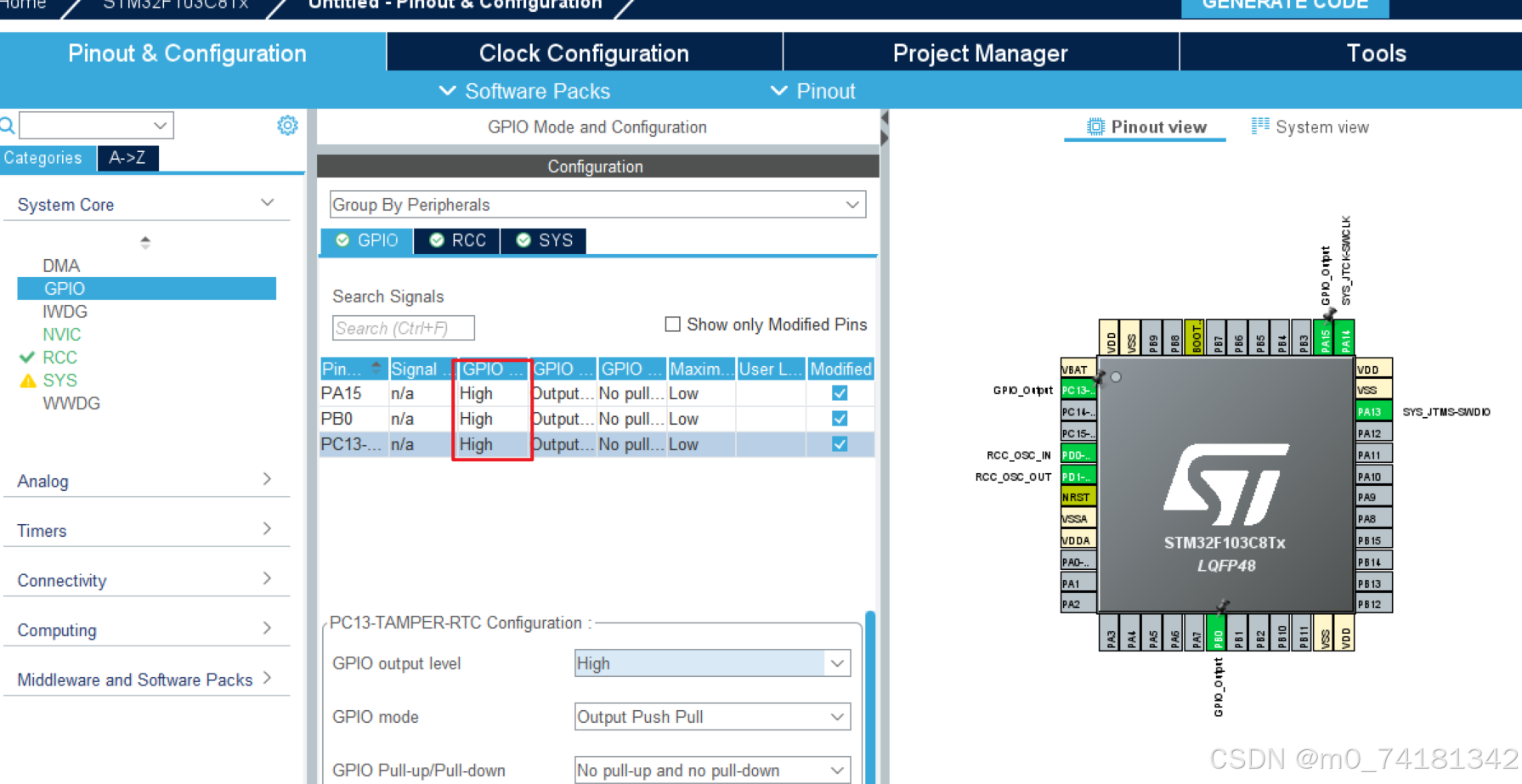Click the ST logo on the chip
Screen dimensions: 1522x784
coord(1225,483)
